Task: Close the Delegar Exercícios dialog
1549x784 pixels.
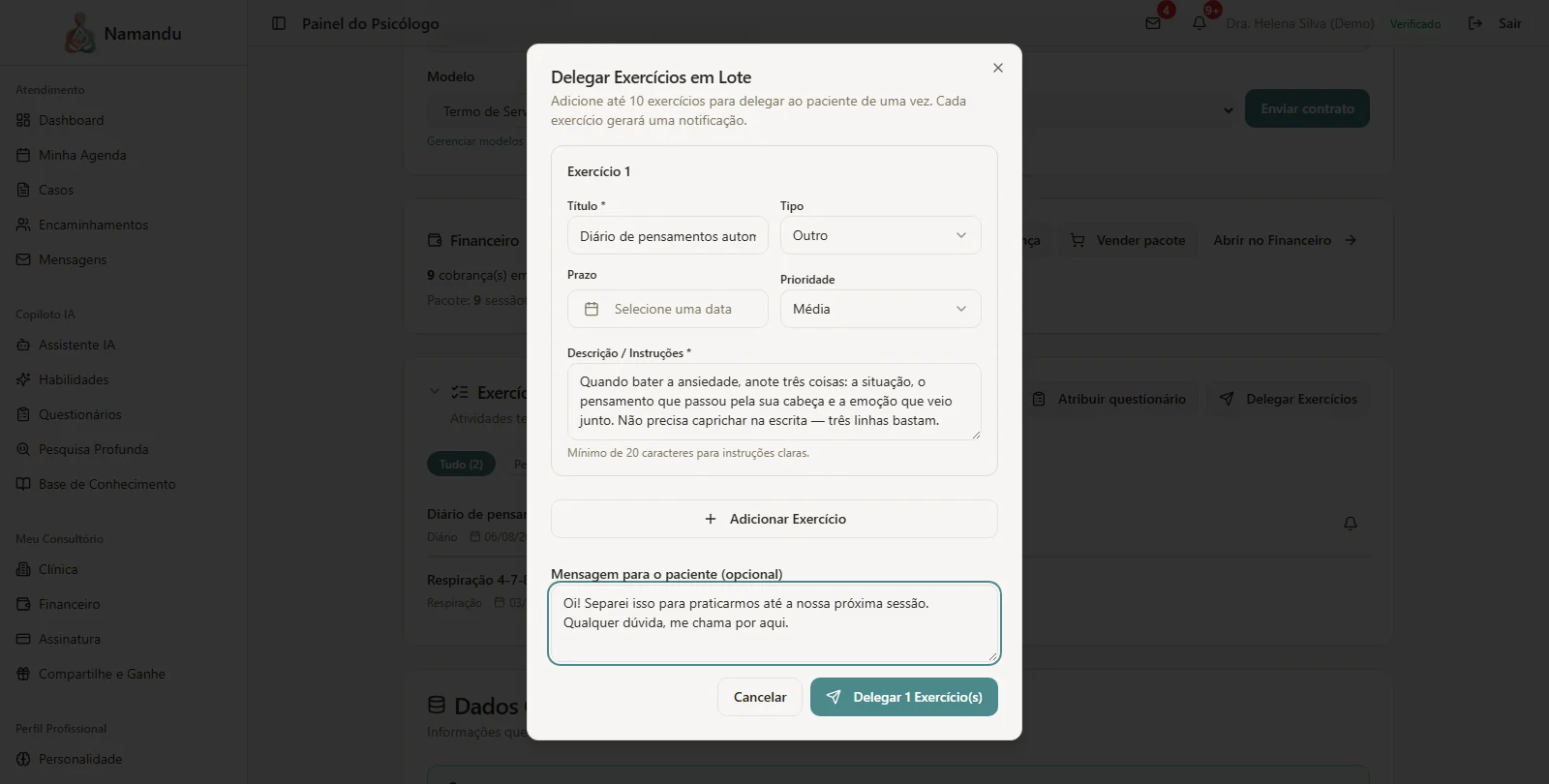Action: tap(998, 68)
